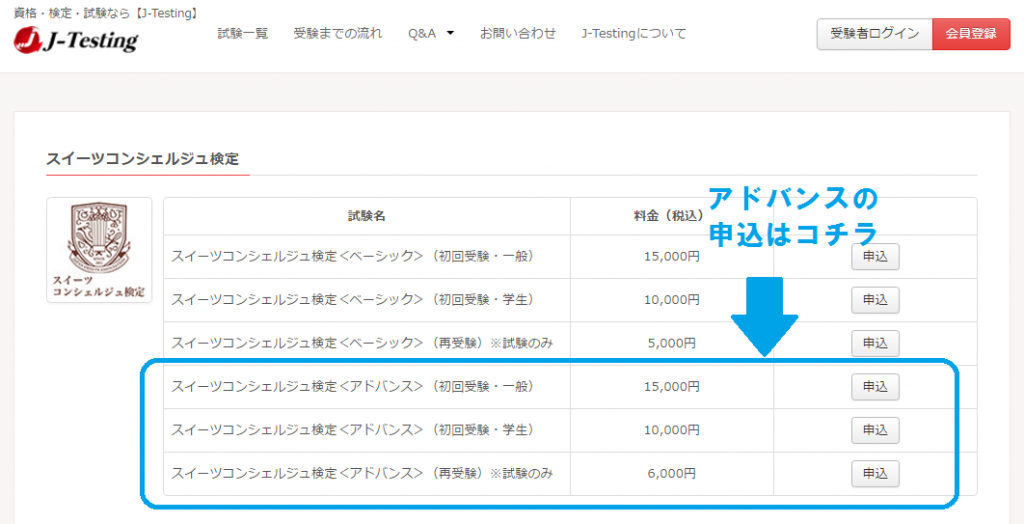Select アドバンス（初回受験・学生） exam name

click(353, 430)
